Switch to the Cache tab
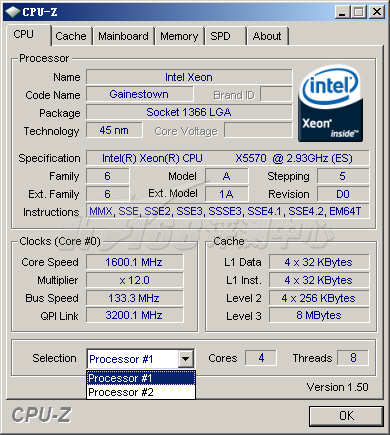Viewport: 390px width, 435px height. (x=71, y=36)
